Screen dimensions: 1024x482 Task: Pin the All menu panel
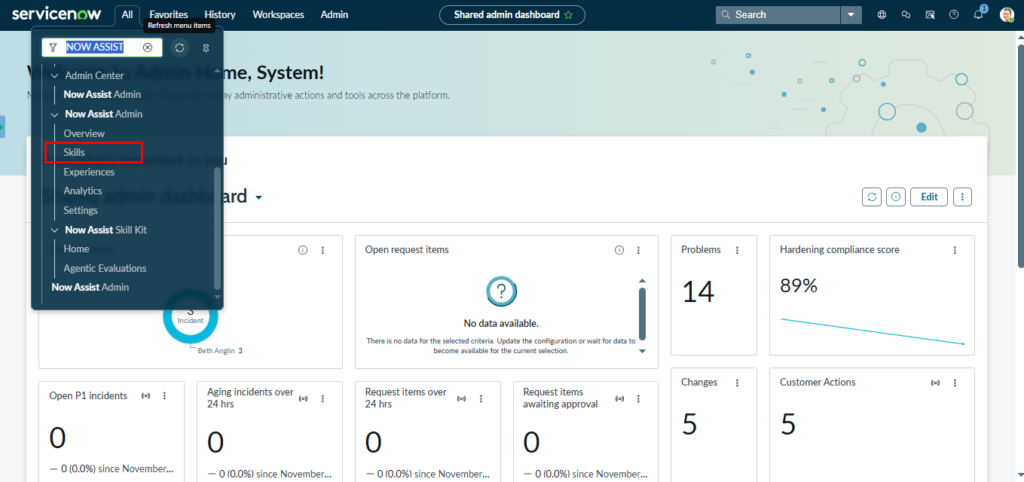point(206,47)
